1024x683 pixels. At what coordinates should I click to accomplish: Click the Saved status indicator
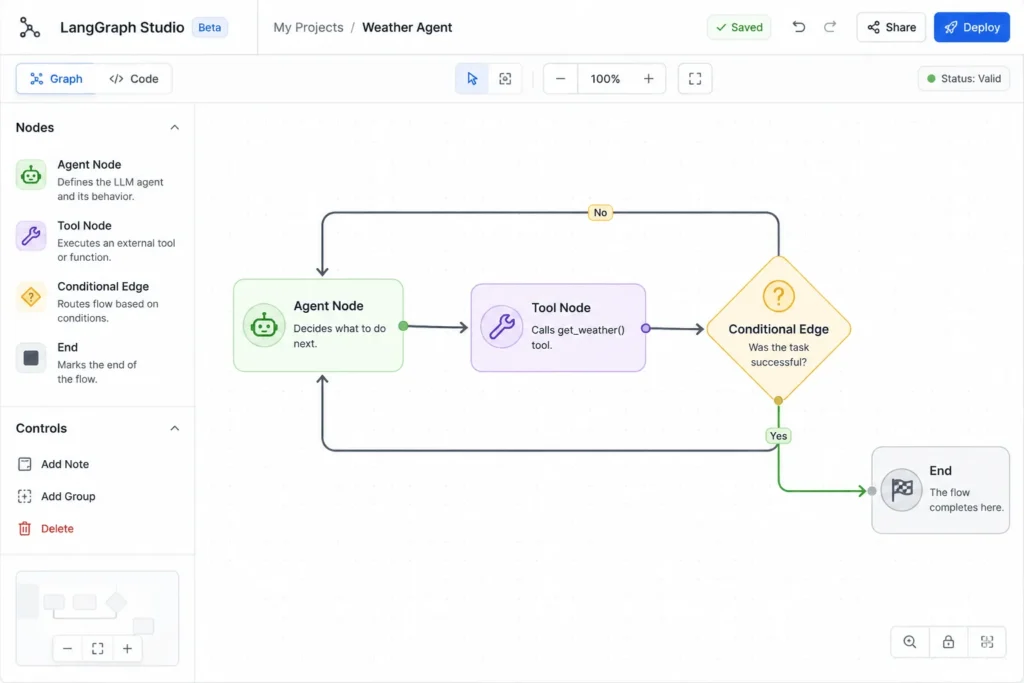pyautogui.click(x=739, y=27)
